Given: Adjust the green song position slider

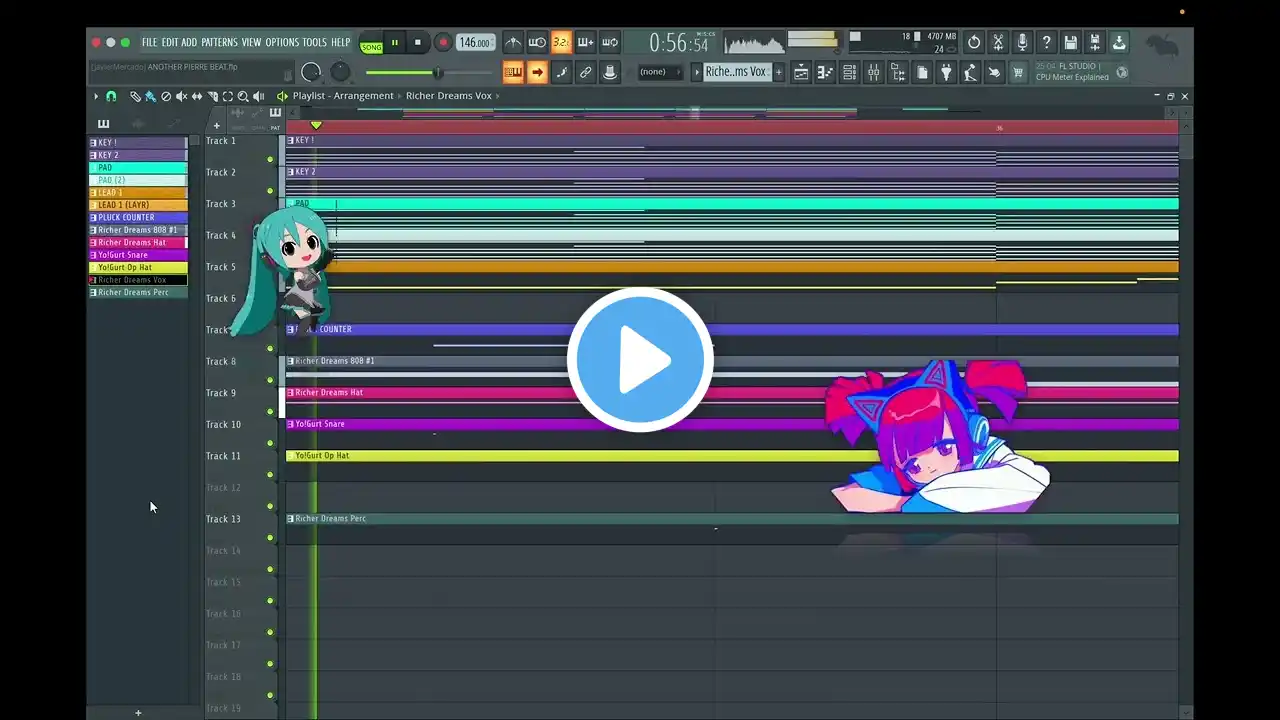Looking at the screenshot, I should [430, 72].
